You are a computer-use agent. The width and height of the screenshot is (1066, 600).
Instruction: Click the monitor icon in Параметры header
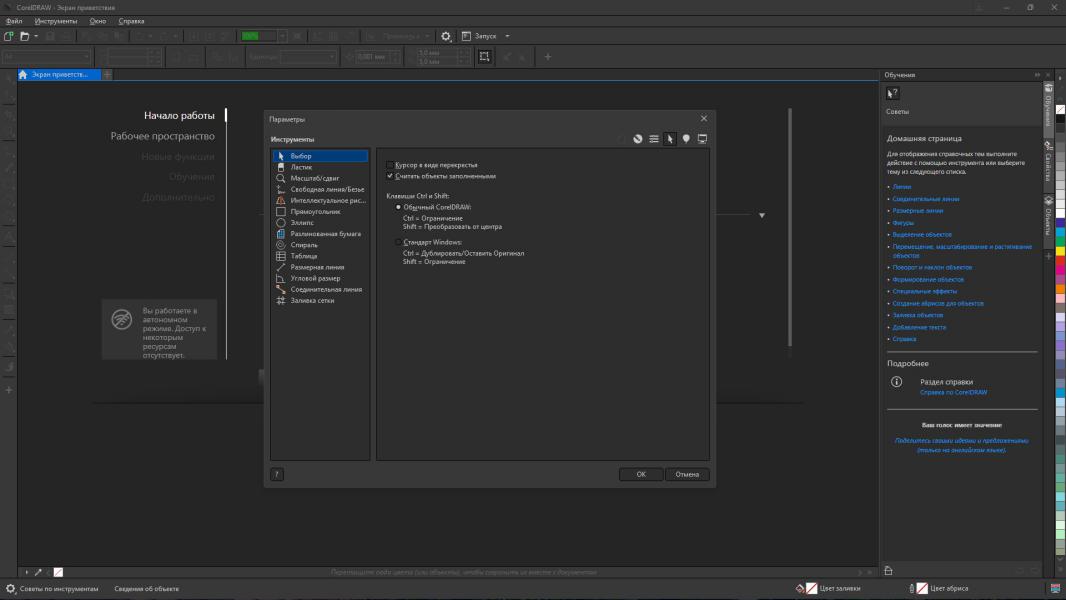702,139
